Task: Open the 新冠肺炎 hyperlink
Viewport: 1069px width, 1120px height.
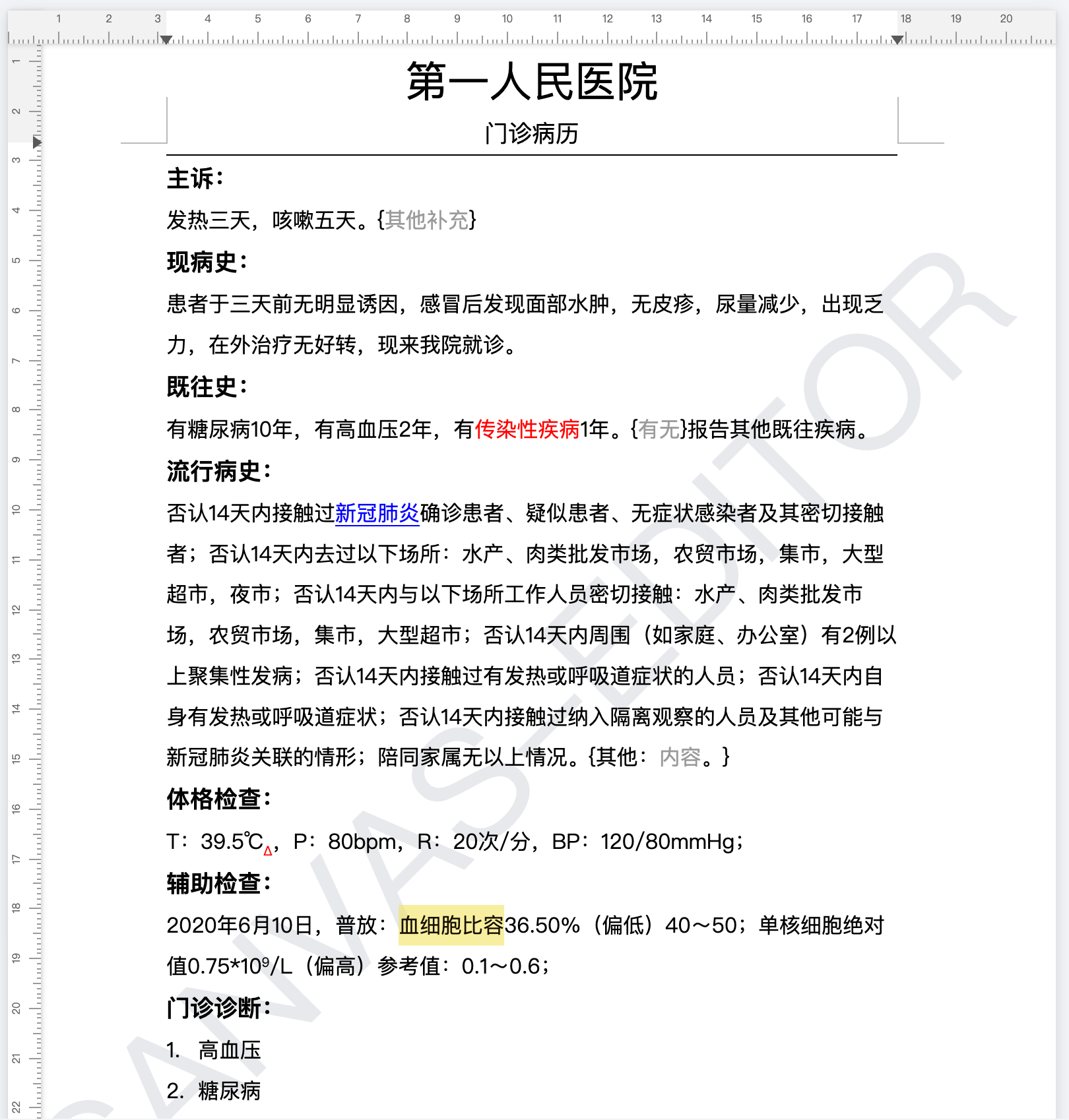Action: [x=377, y=513]
